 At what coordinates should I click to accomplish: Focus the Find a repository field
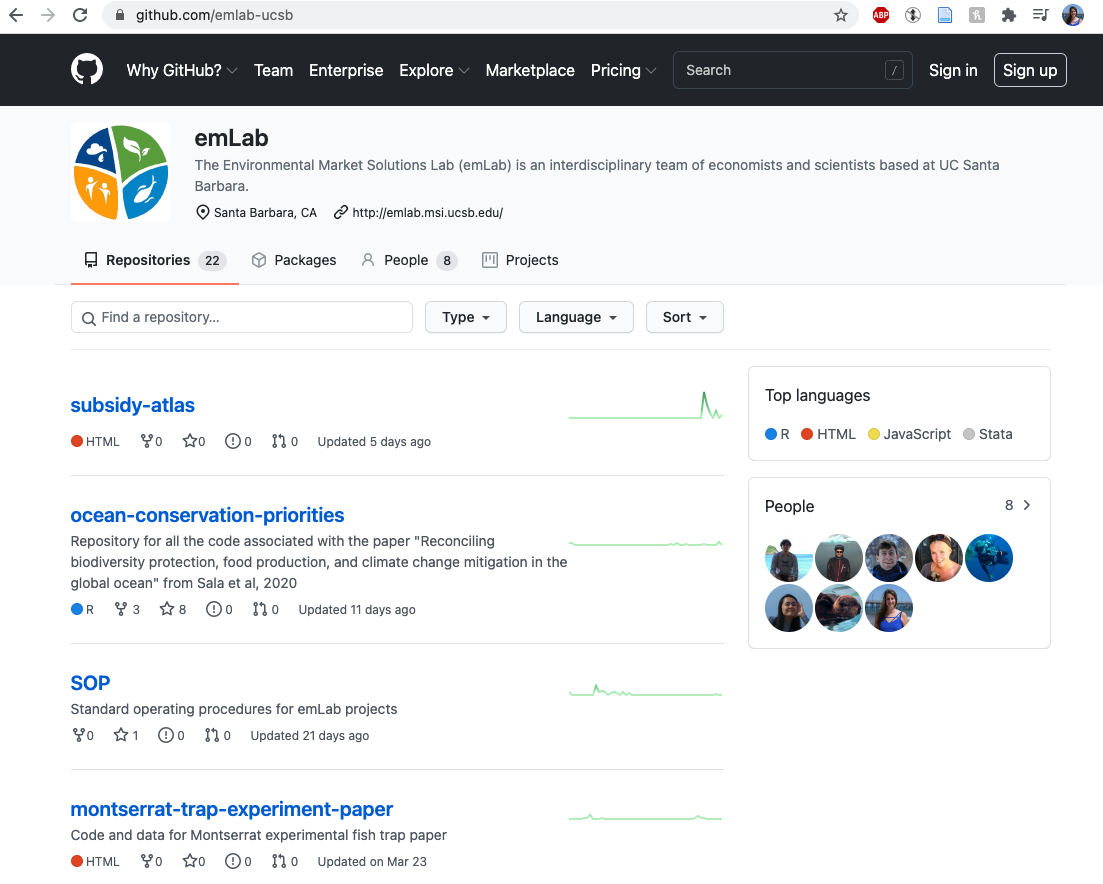tap(241, 317)
